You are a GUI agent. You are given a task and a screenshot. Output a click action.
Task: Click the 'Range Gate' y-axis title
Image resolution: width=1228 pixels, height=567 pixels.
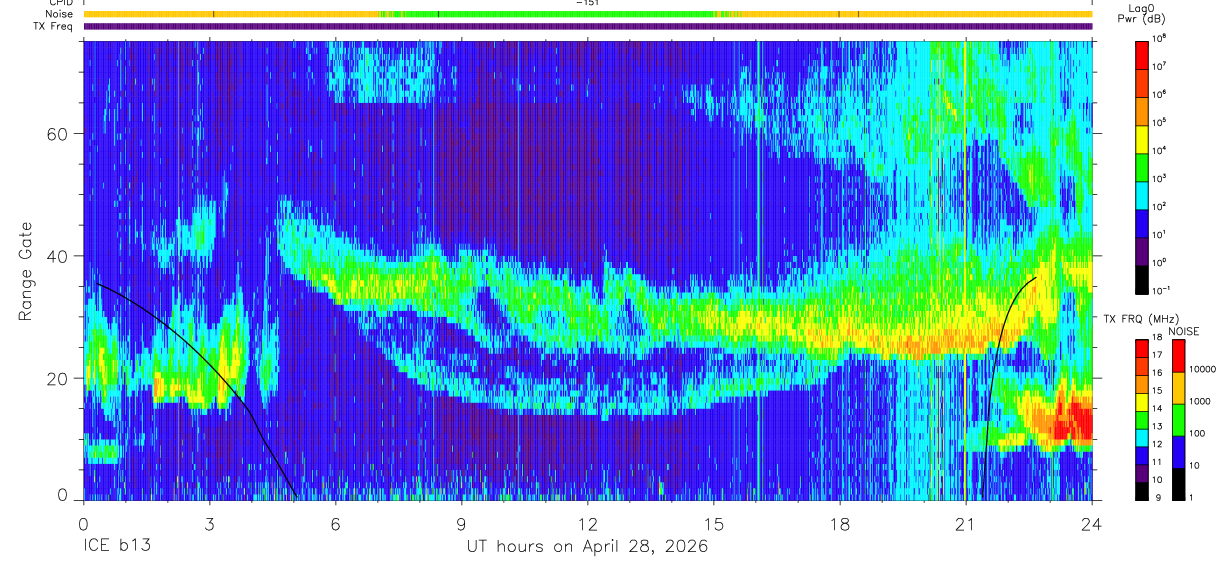point(26,272)
